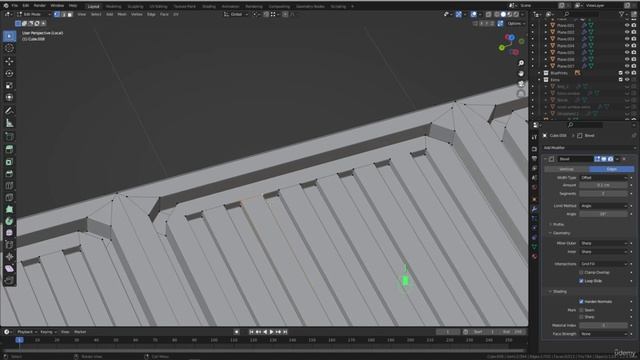Open the Intersections dropdown
Screen dimensions: 640x360
tap(604, 264)
